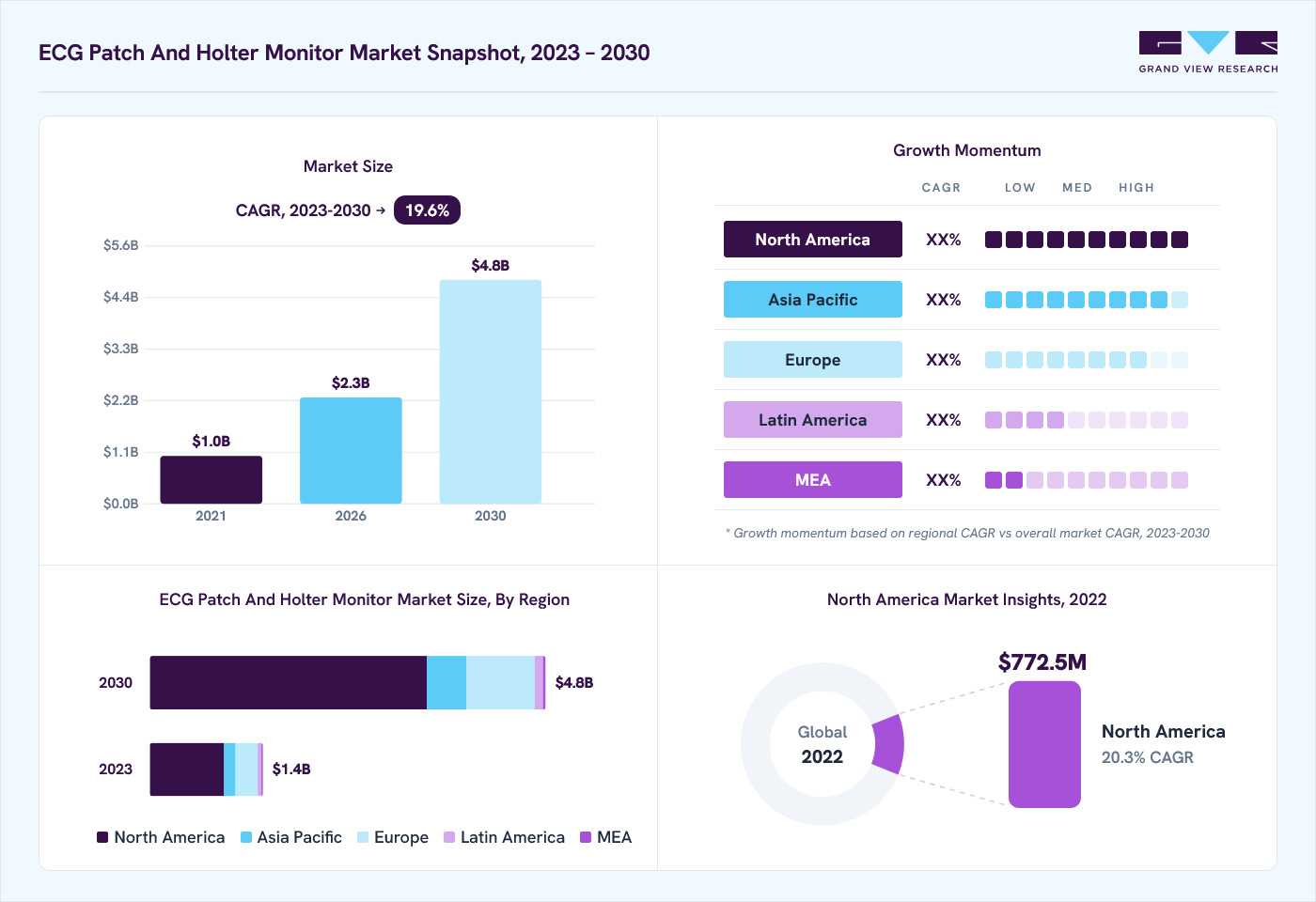Click the MEA label in Growth Momentum
Viewport: 1316px width, 902px height.
813,480
